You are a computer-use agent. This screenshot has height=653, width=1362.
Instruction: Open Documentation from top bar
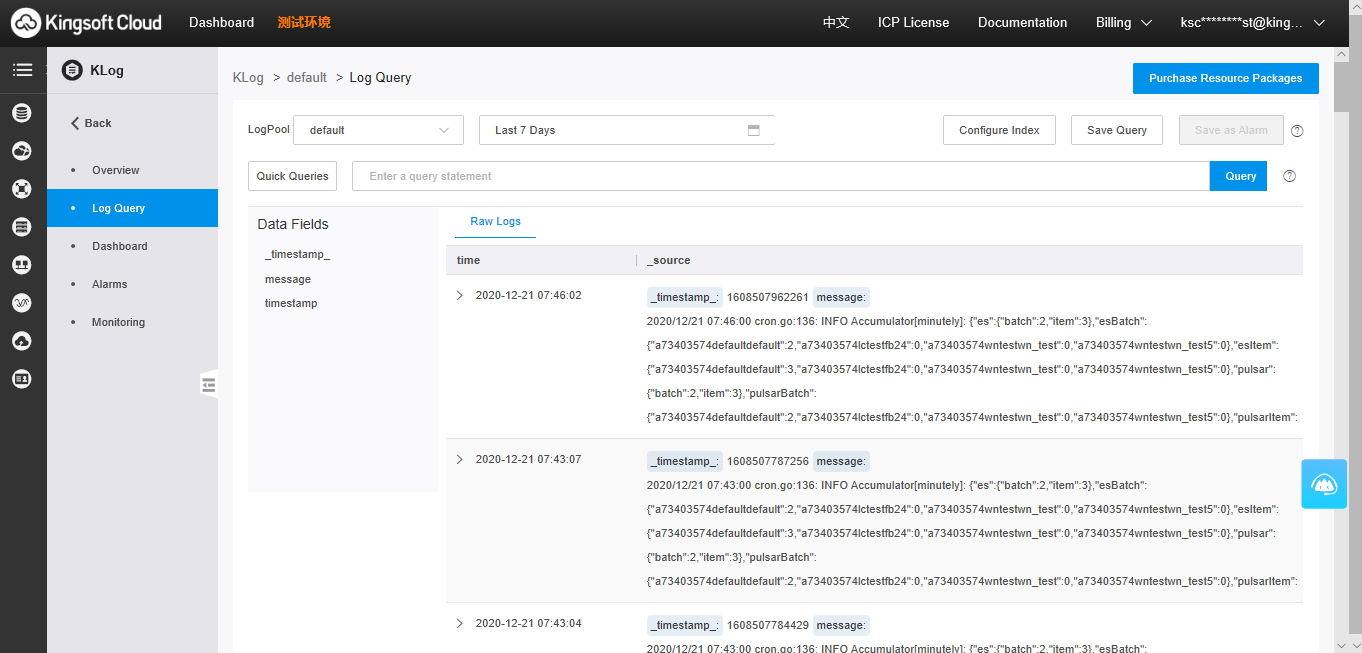click(x=1022, y=22)
